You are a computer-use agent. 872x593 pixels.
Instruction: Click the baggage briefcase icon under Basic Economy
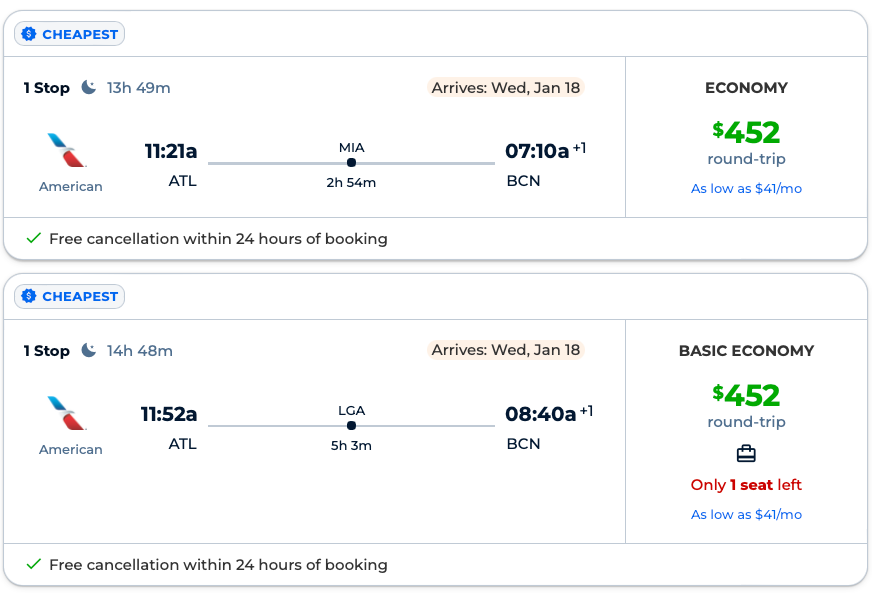click(746, 454)
